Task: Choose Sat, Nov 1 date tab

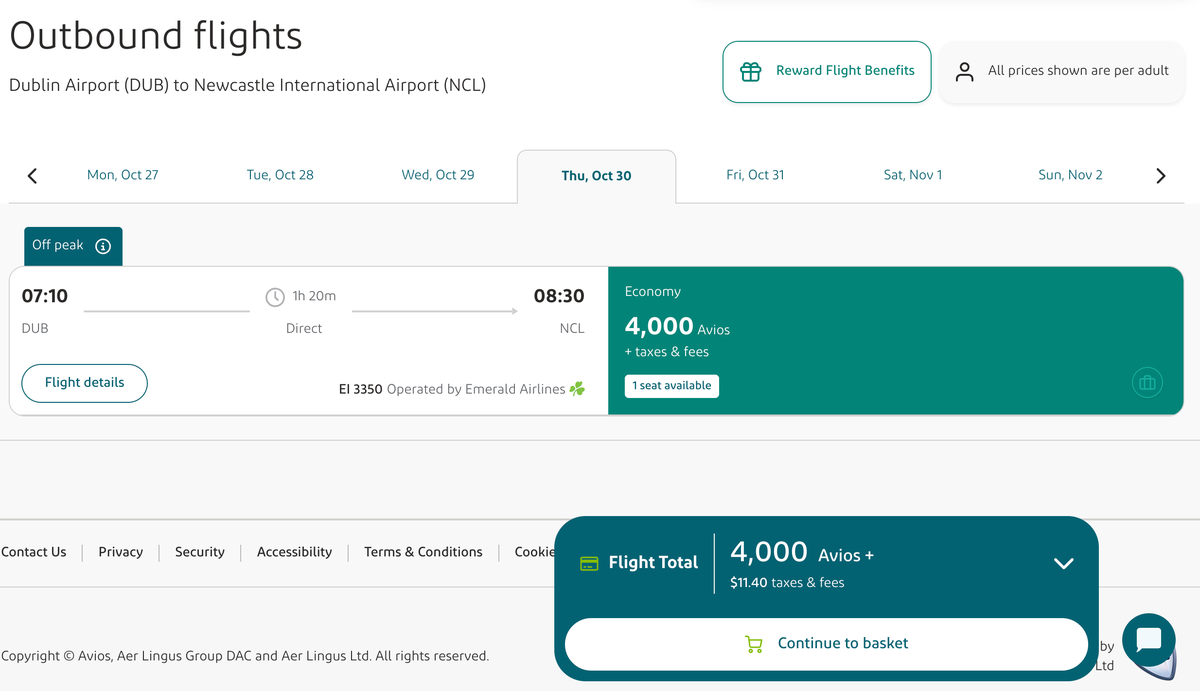Action: (912, 175)
